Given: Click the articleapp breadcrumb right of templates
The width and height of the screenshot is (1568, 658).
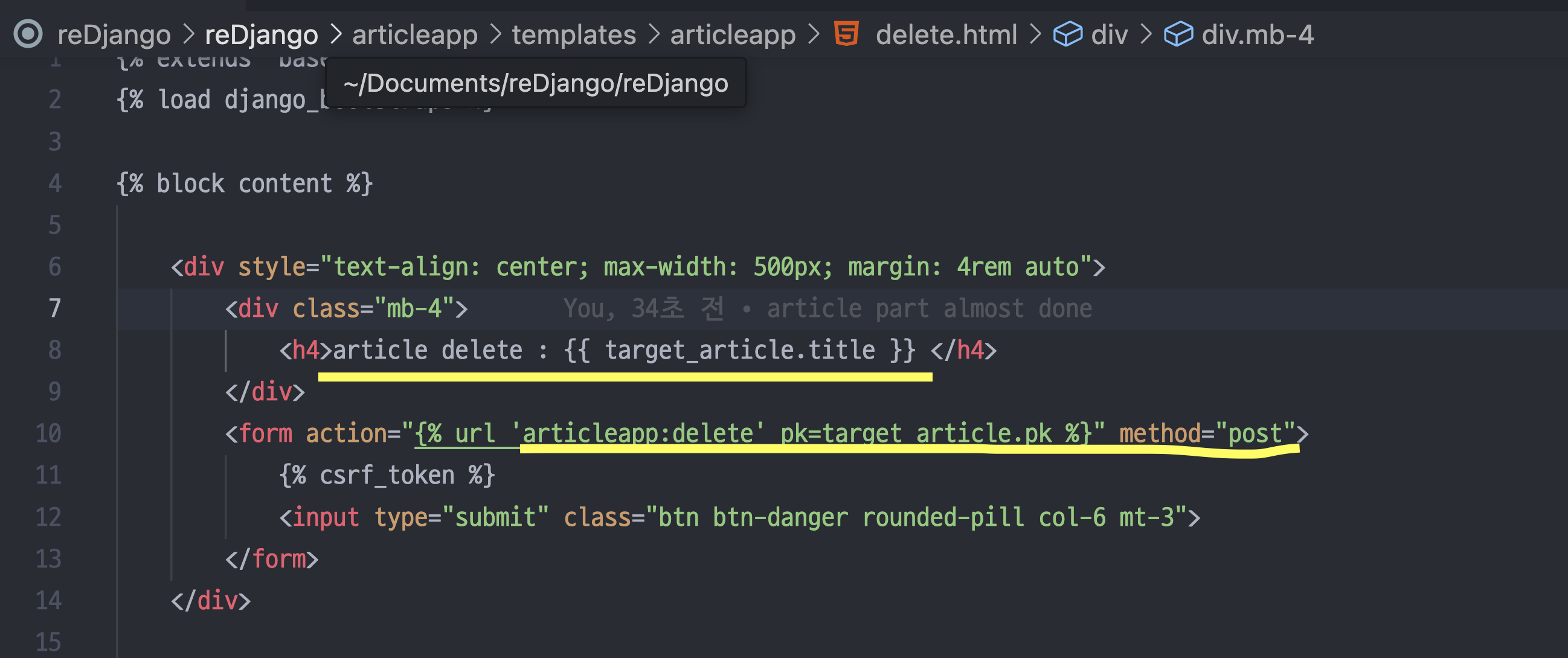Looking at the screenshot, I should [733, 34].
